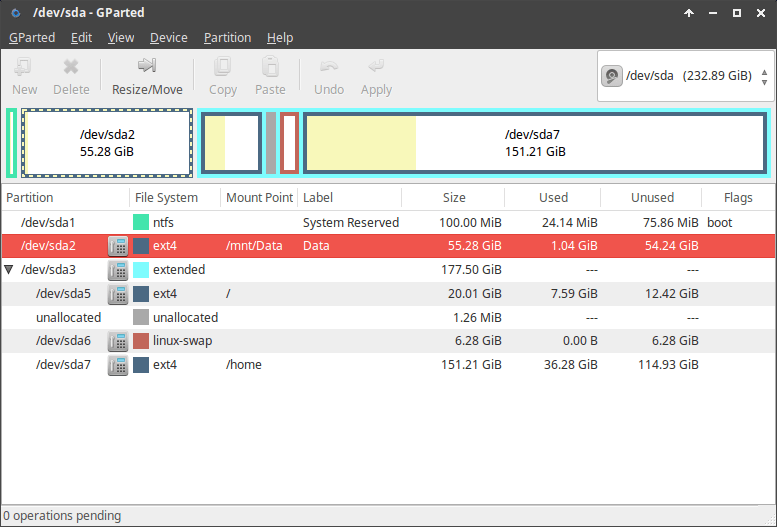Sort by the Mount Point column header

tap(259, 197)
